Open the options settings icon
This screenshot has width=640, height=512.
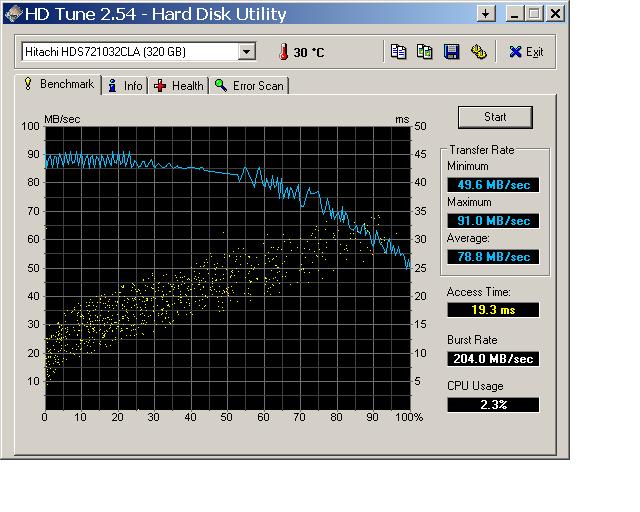[478, 52]
